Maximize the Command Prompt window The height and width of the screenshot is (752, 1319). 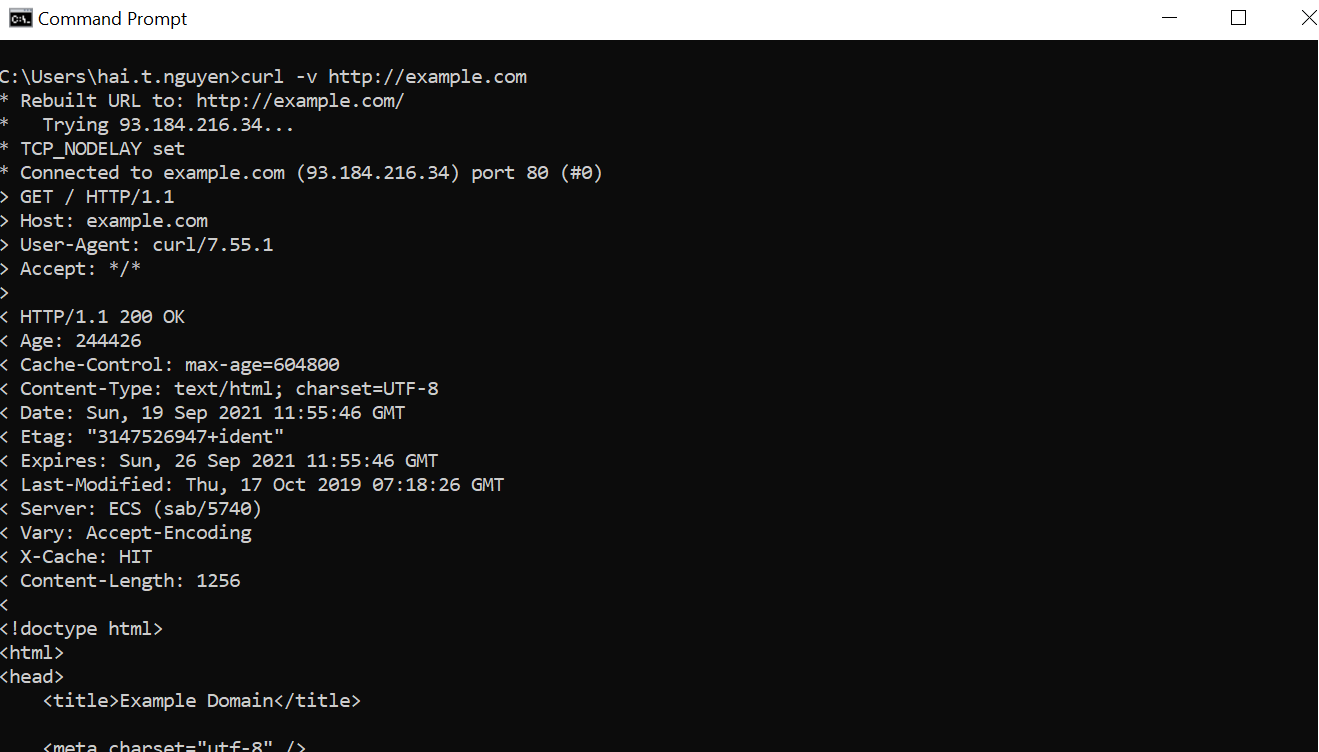click(1238, 18)
